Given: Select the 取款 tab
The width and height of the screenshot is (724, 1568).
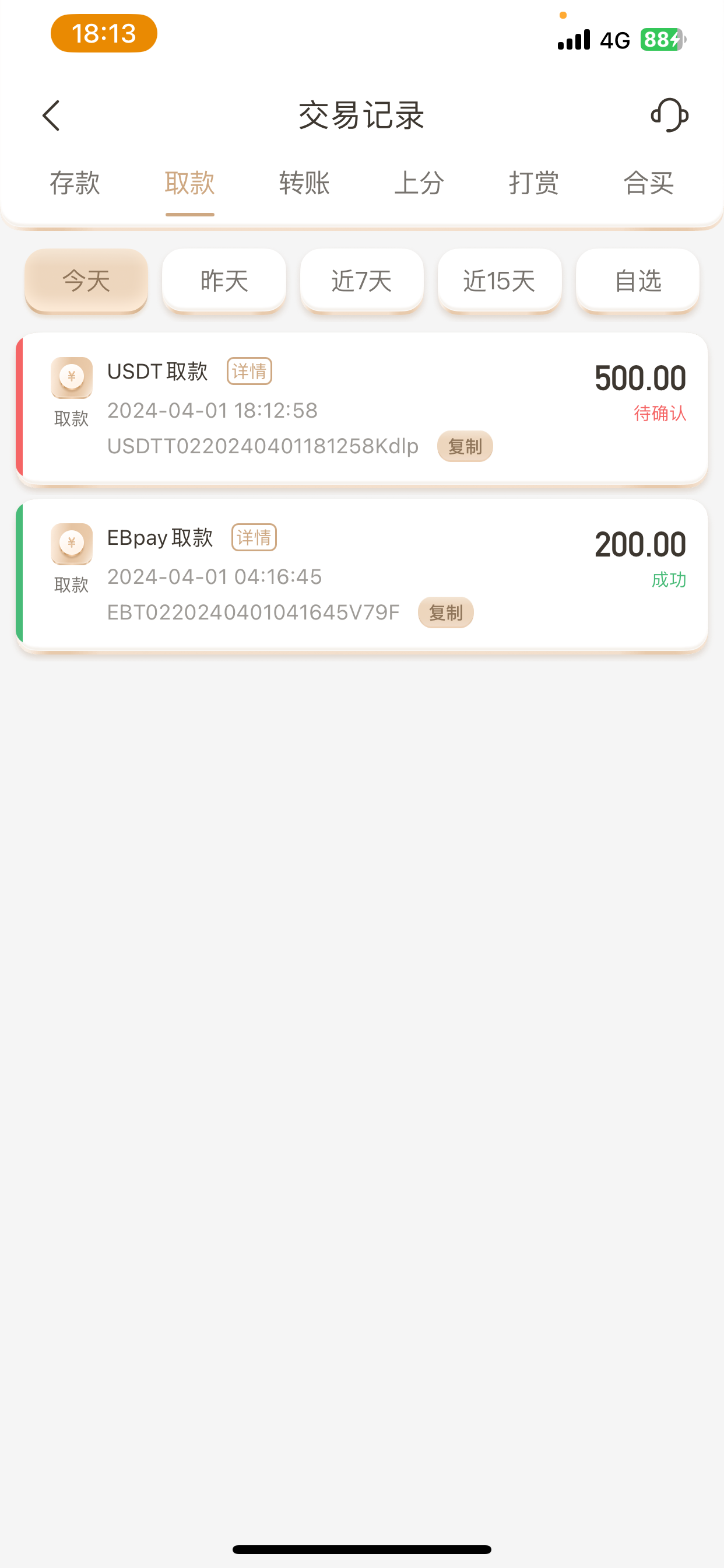Looking at the screenshot, I should 190,183.
